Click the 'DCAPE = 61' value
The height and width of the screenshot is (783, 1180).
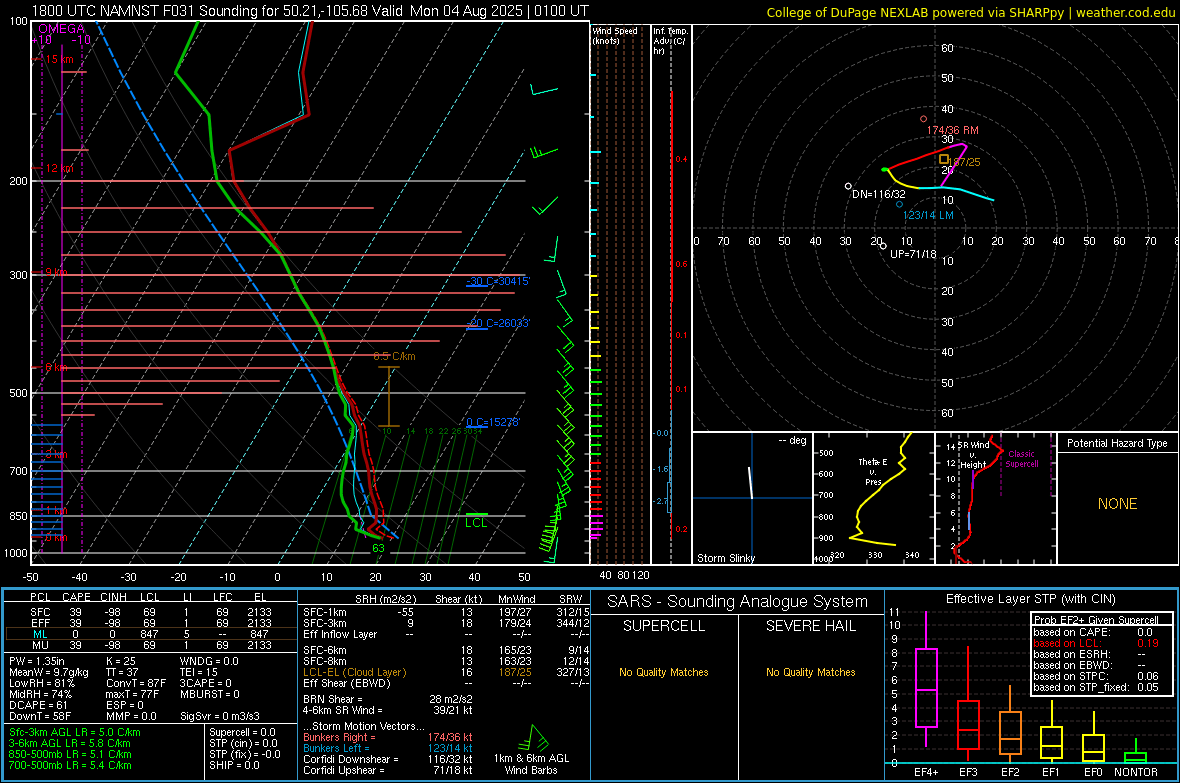38,705
